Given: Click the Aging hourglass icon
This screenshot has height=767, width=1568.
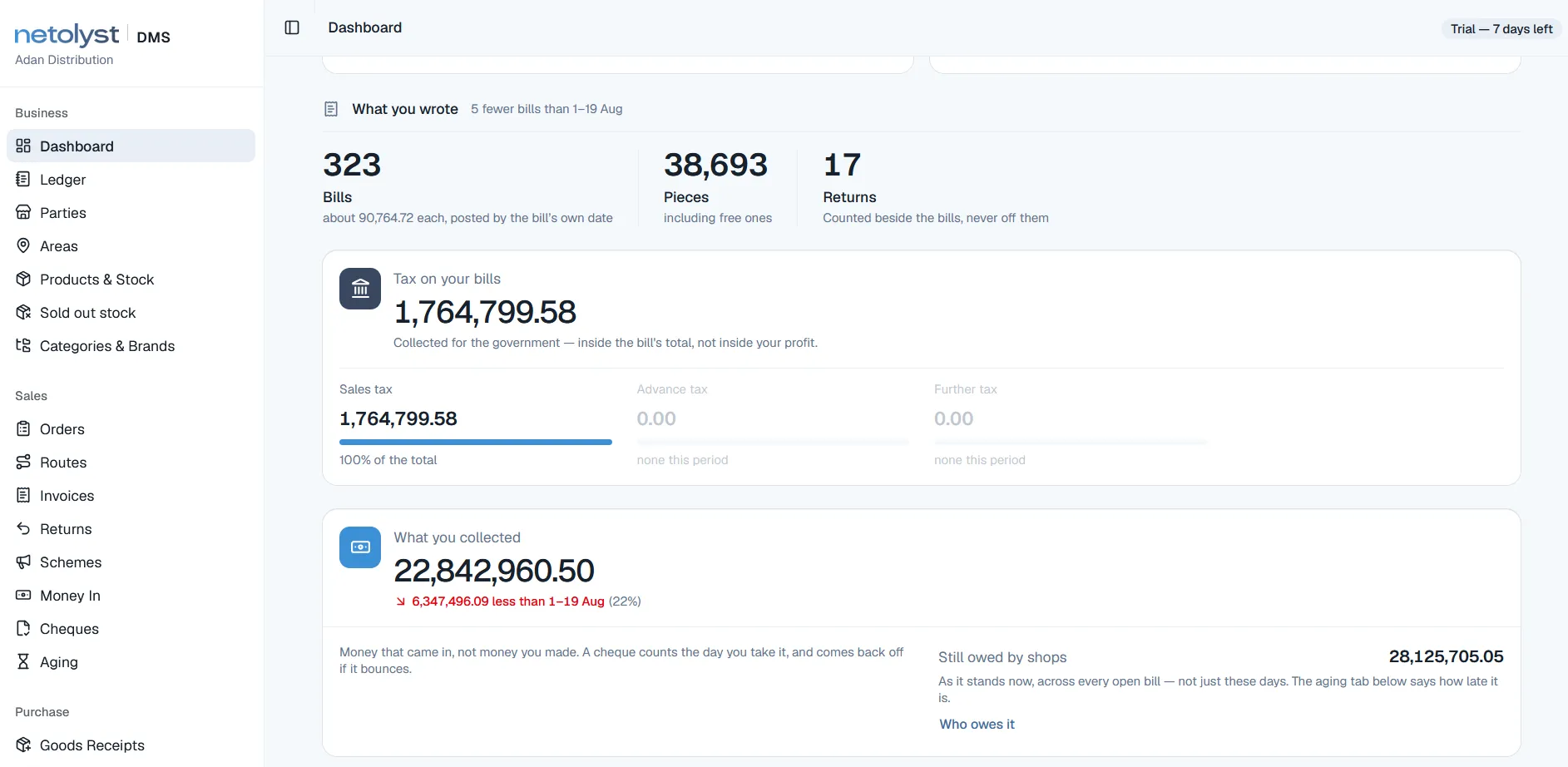Looking at the screenshot, I should click(x=23, y=661).
